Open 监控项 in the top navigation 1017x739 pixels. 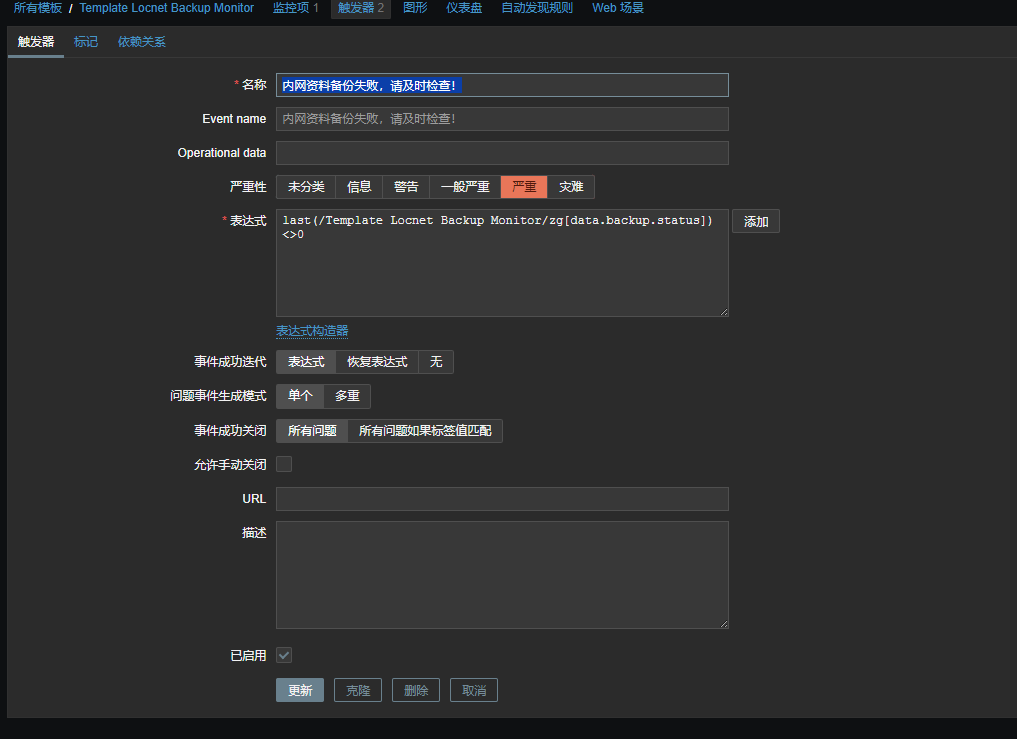[295, 8]
